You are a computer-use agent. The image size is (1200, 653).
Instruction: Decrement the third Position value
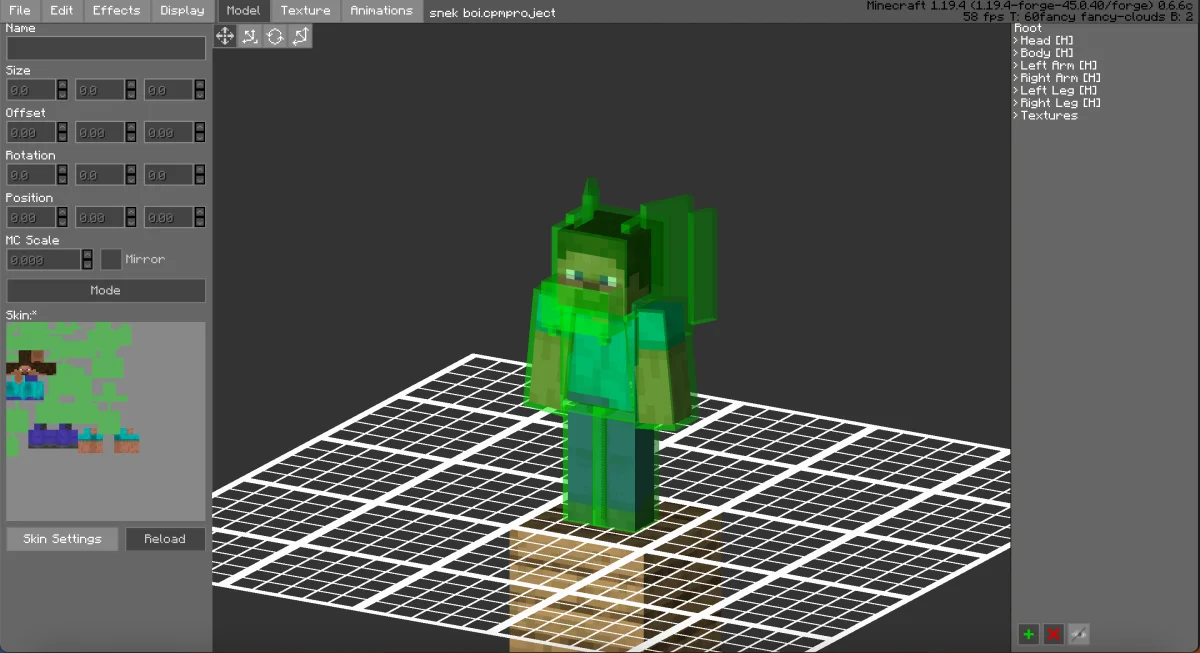click(x=200, y=222)
